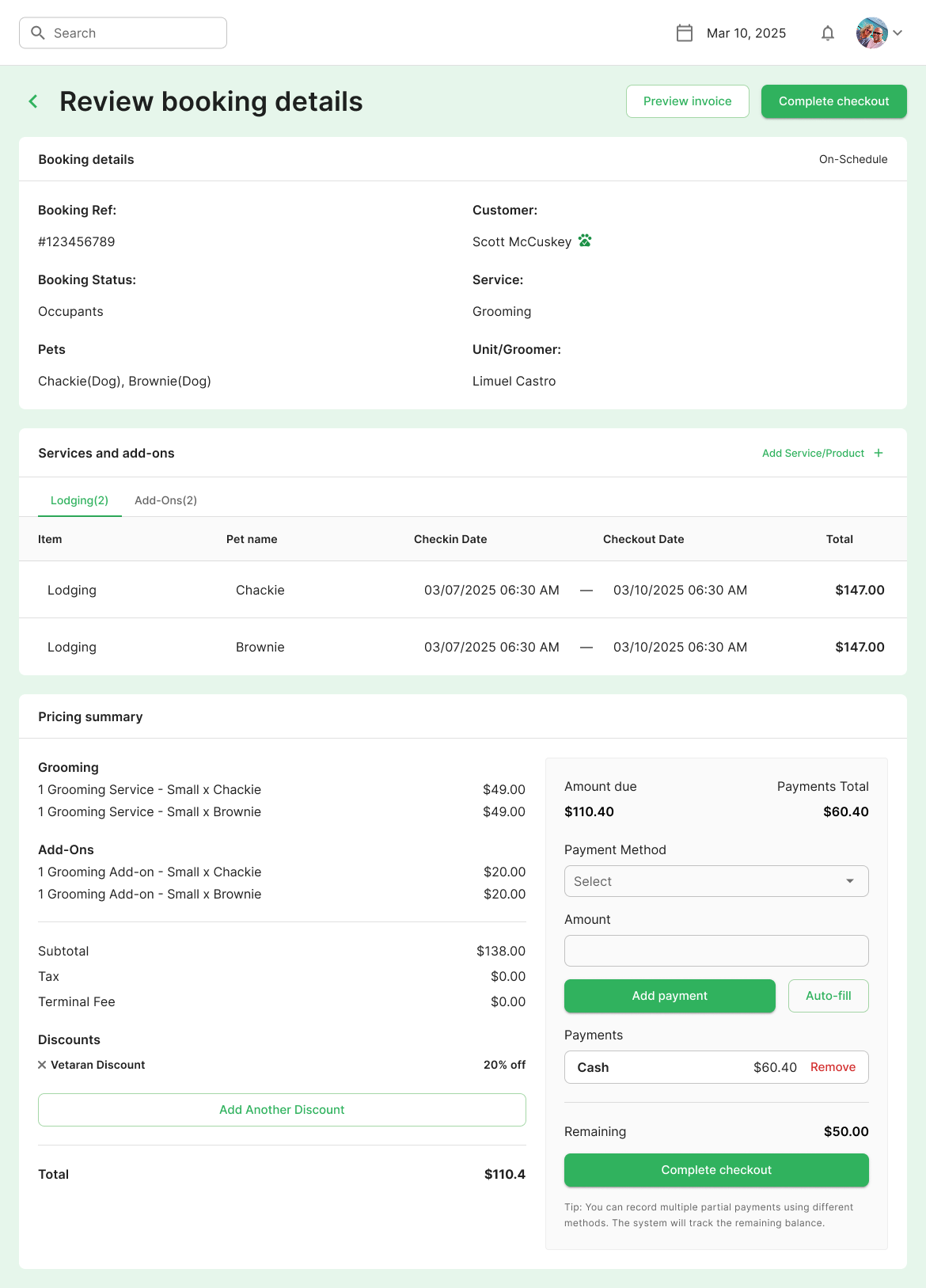
Task: Click customer name Scott McCuskey
Action: click(522, 241)
